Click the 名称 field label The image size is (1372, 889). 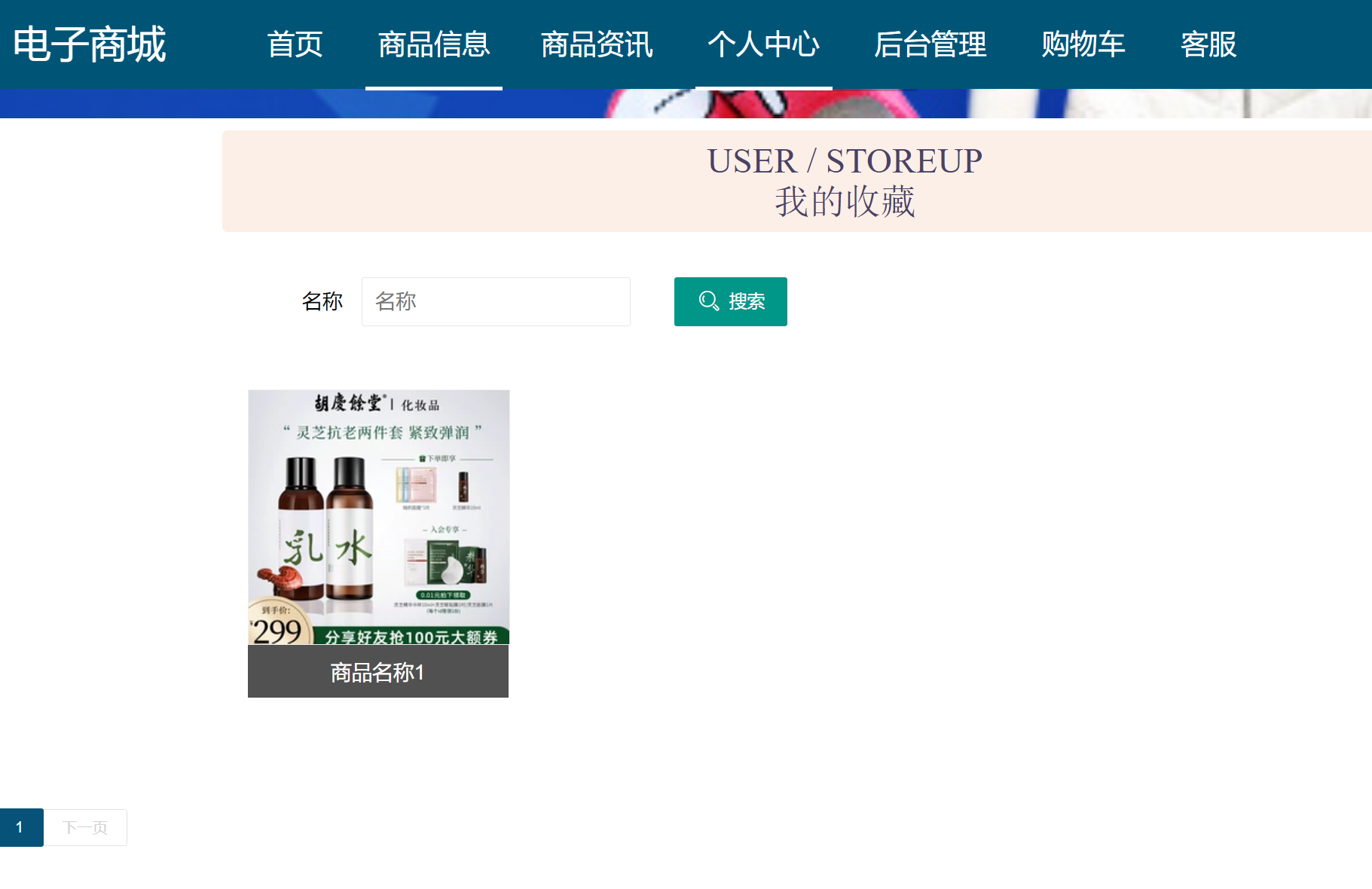(322, 301)
